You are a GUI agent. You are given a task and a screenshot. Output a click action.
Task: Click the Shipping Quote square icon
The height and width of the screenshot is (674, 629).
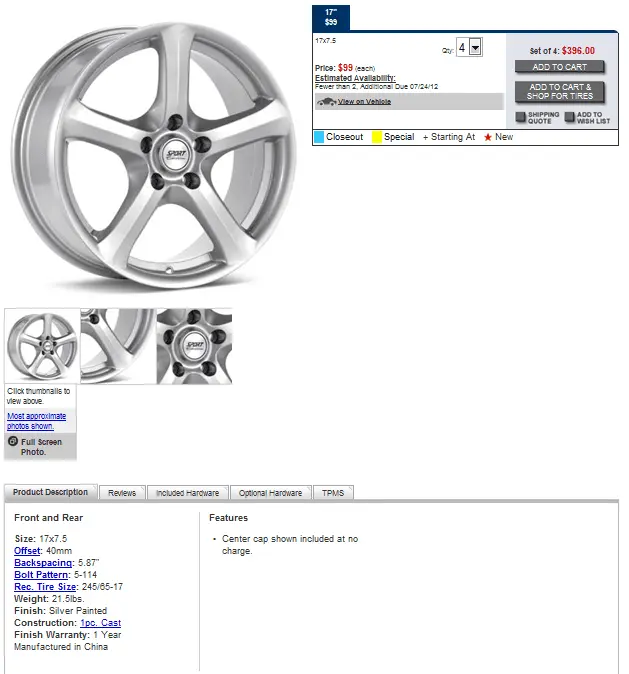(521, 117)
